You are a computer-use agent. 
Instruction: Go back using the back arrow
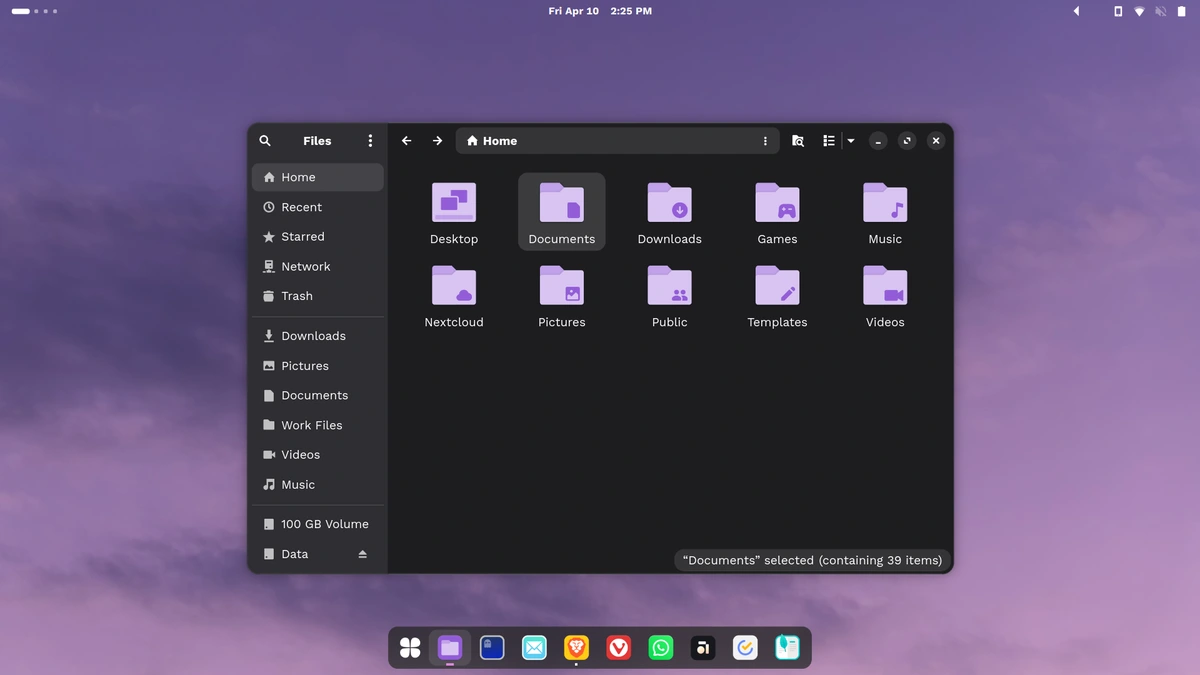point(407,141)
